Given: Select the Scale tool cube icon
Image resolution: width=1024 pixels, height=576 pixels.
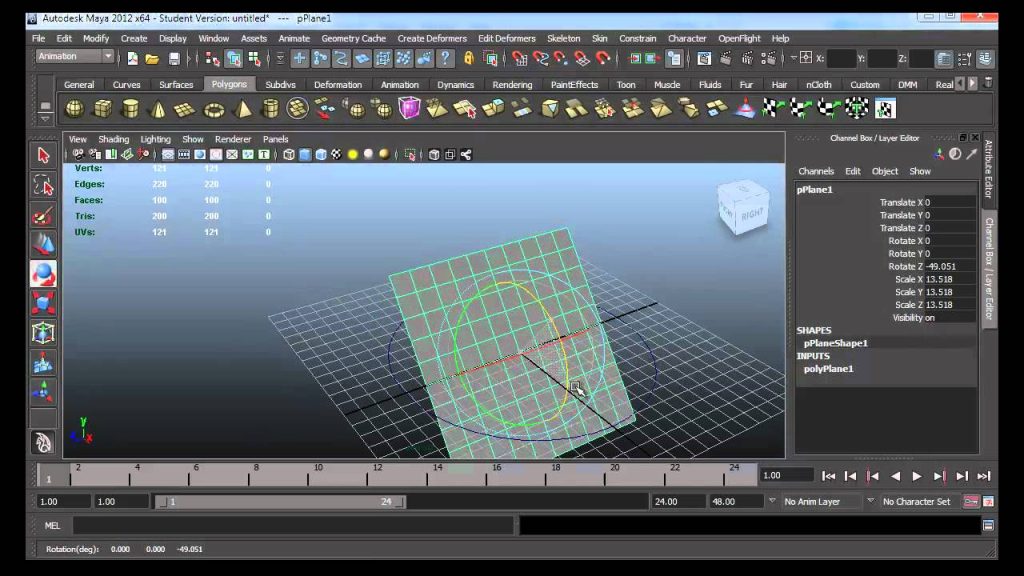Looking at the screenshot, I should [x=43, y=304].
